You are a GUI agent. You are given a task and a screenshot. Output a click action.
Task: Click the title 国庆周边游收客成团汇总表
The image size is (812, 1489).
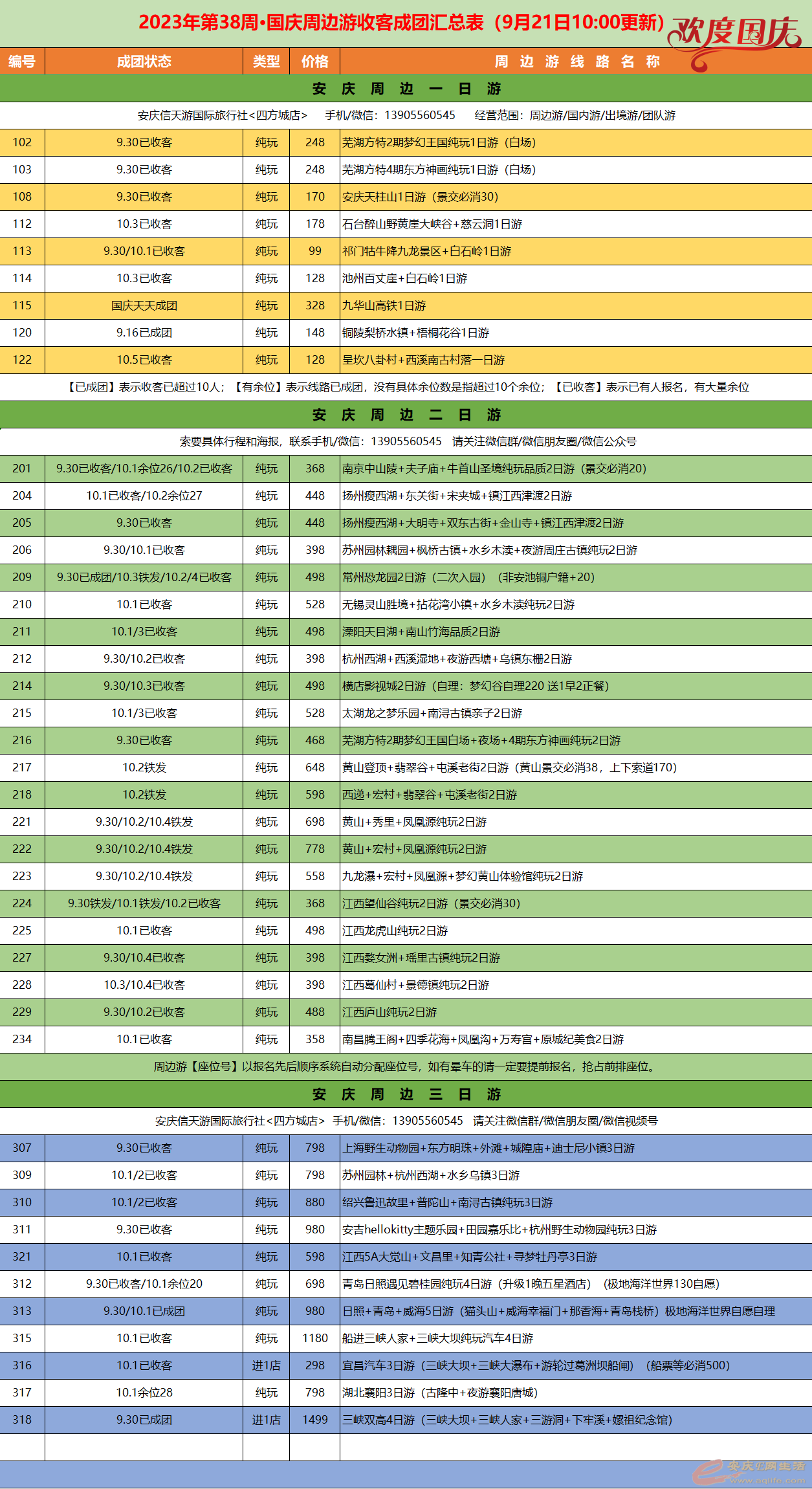(401, 23)
